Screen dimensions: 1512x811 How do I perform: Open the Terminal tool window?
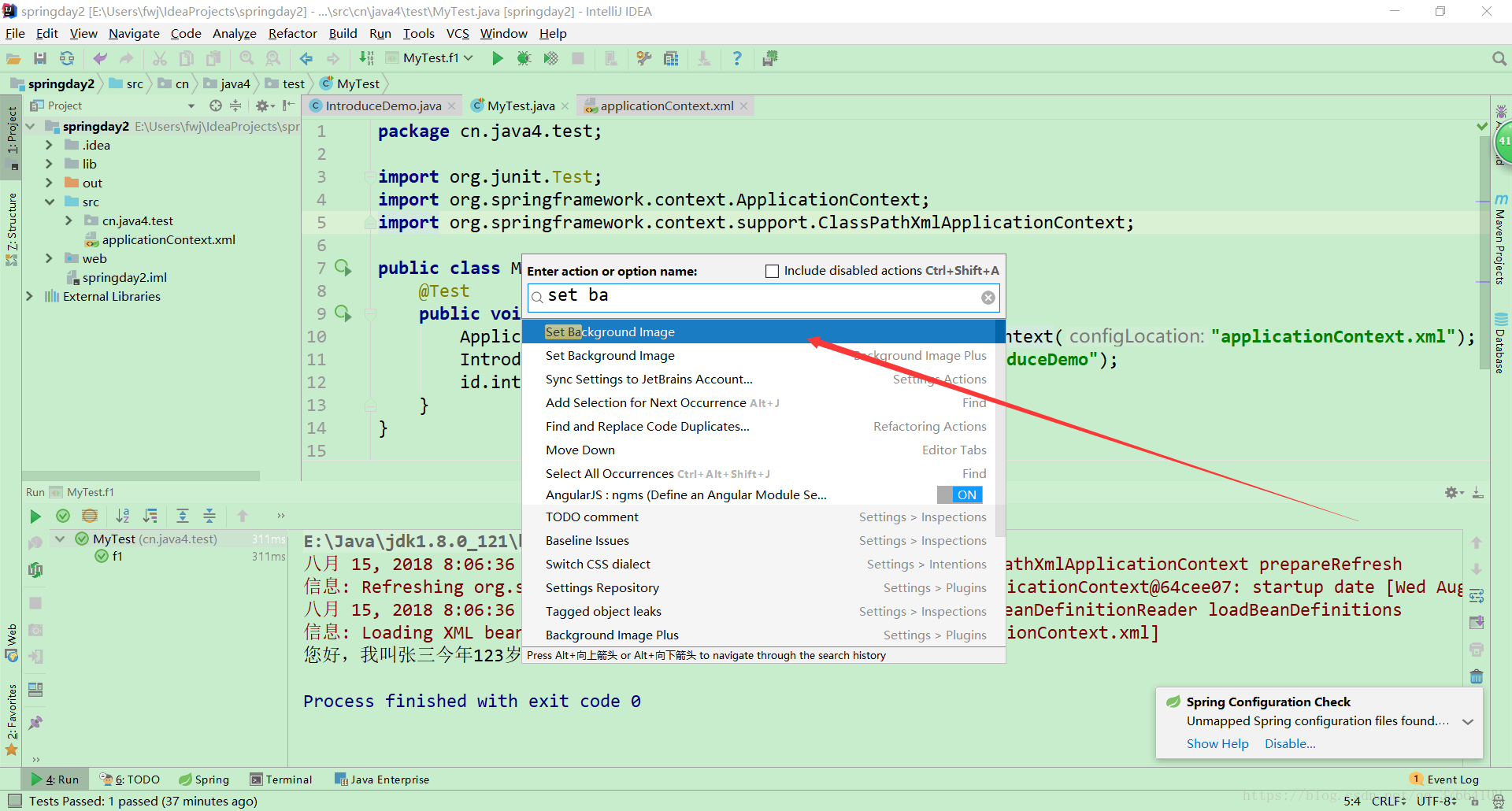[281, 780]
